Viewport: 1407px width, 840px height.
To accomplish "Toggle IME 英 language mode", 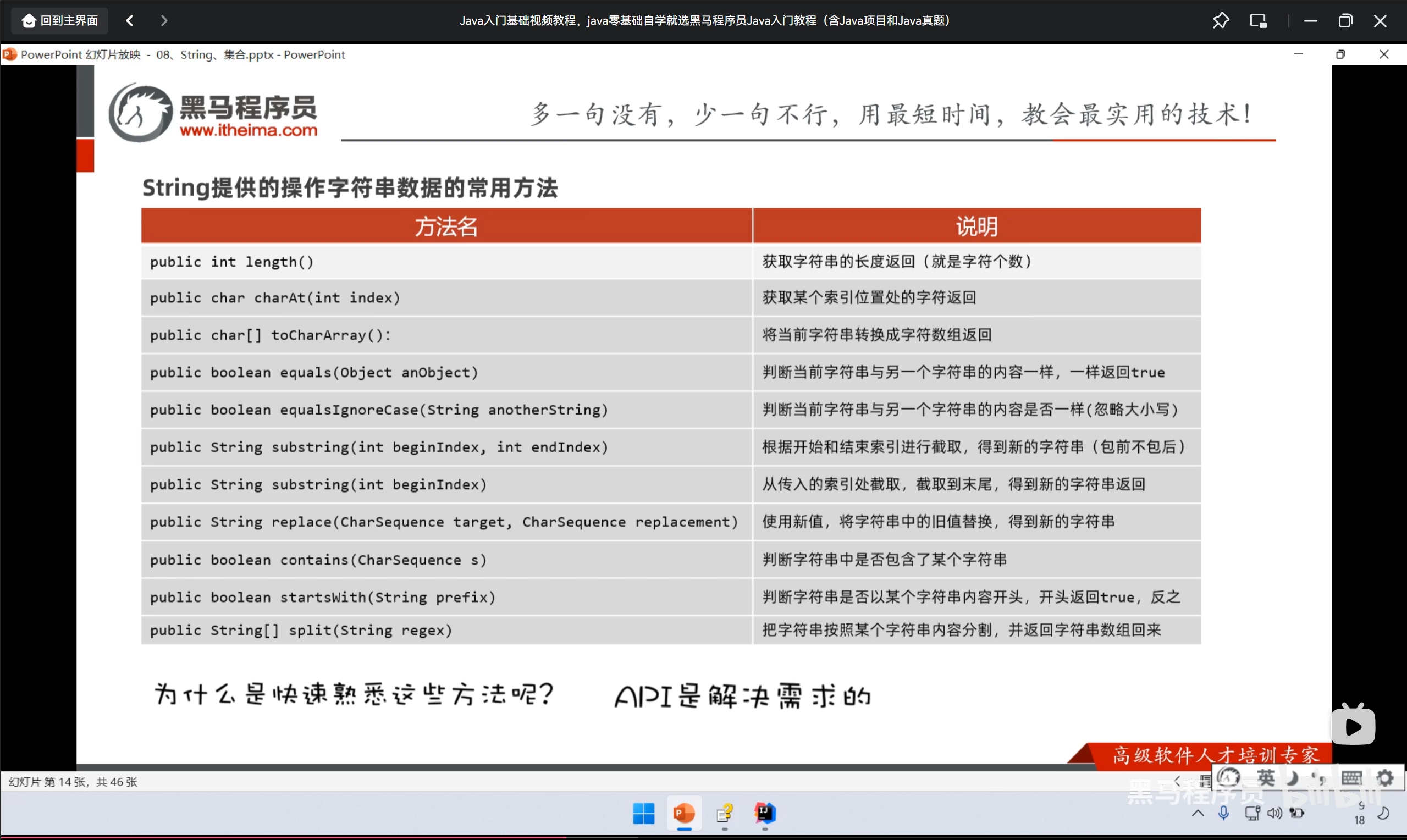I will pos(1266,778).
